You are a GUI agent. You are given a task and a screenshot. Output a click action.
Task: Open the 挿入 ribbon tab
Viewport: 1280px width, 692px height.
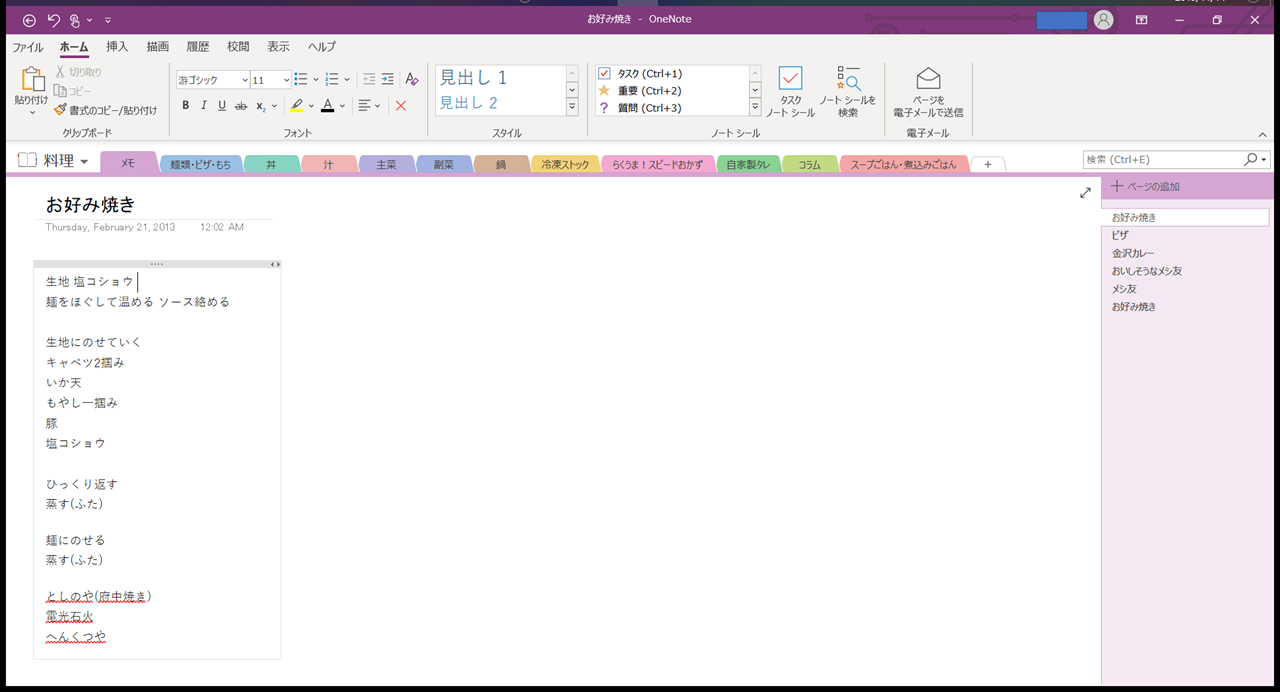pyautogui.click(x=117, y=47)
